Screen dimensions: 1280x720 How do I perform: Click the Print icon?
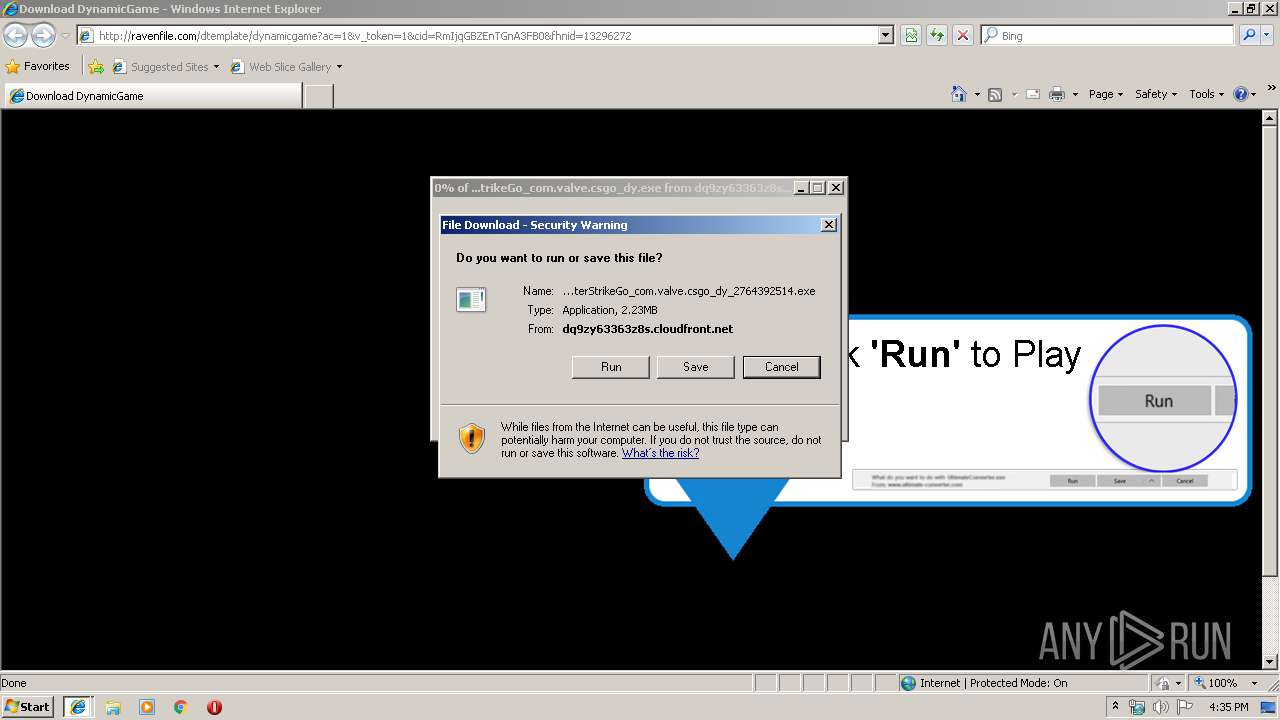pos(1057,94)
